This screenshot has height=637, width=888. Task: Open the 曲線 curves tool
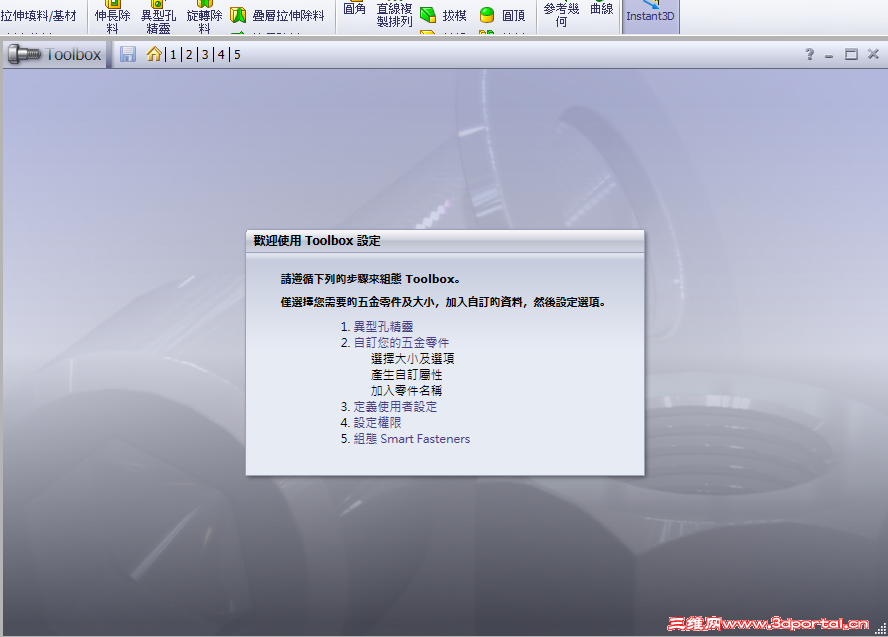coord(601,9)
